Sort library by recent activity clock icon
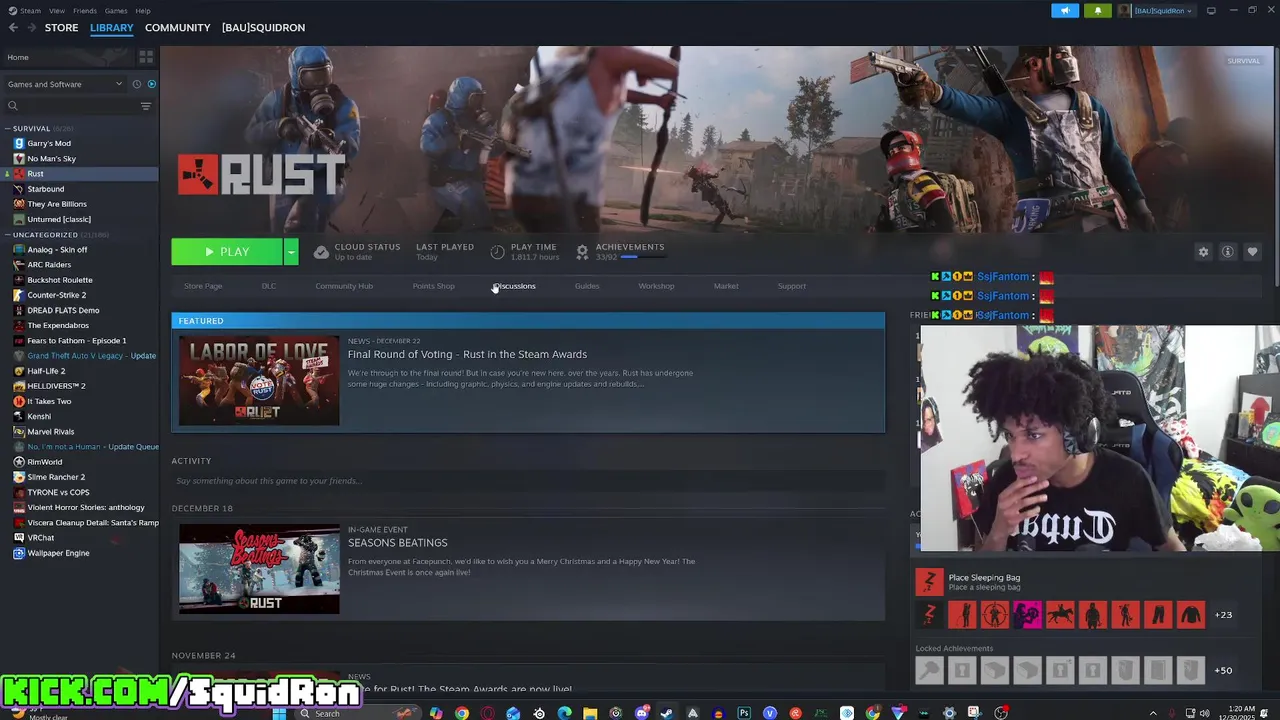Viewport: 1280px width, 720px height. click(137, 84)
